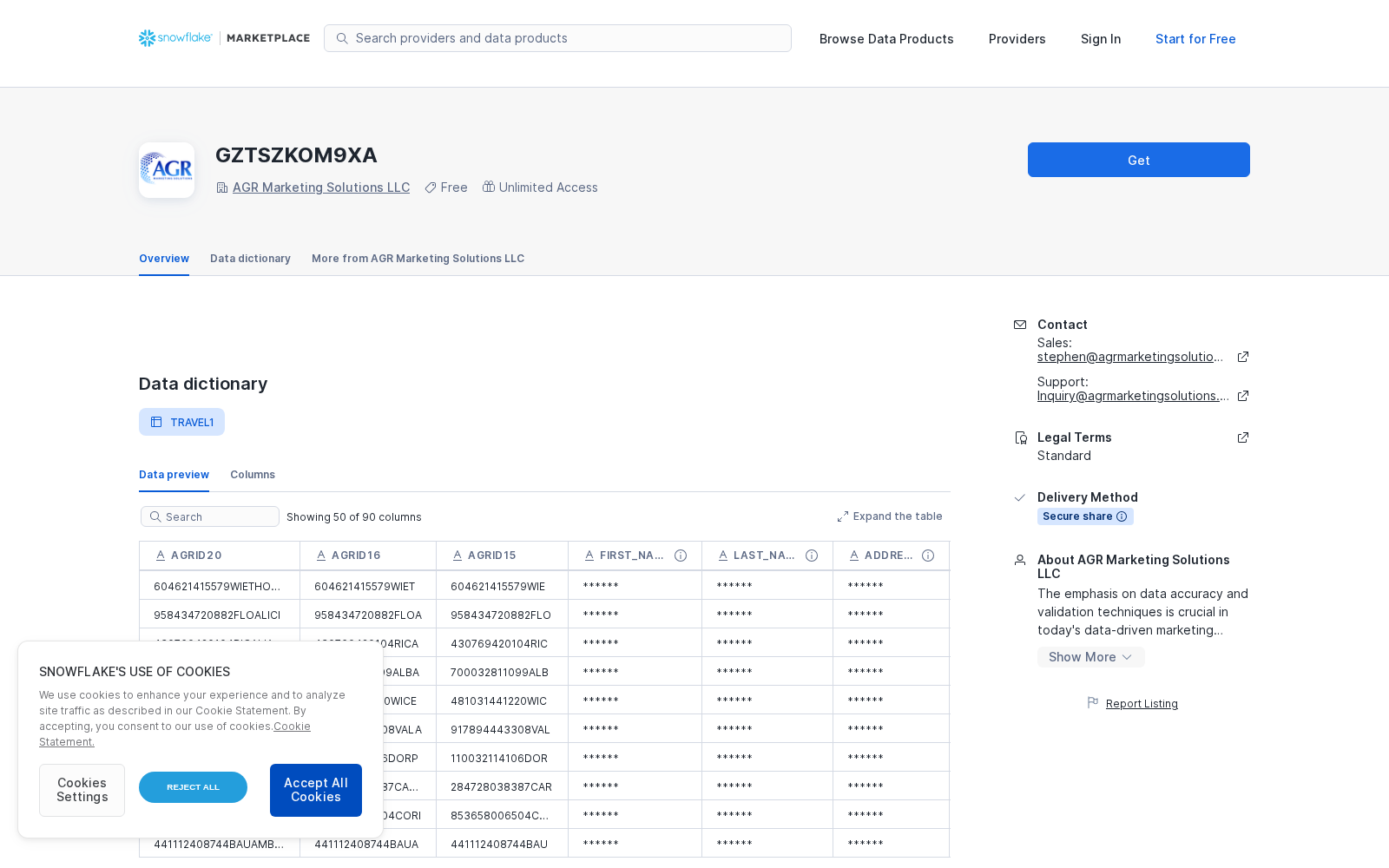
Task: Click the AGR provider logo thumbnail
Action: tap(167, 170)
